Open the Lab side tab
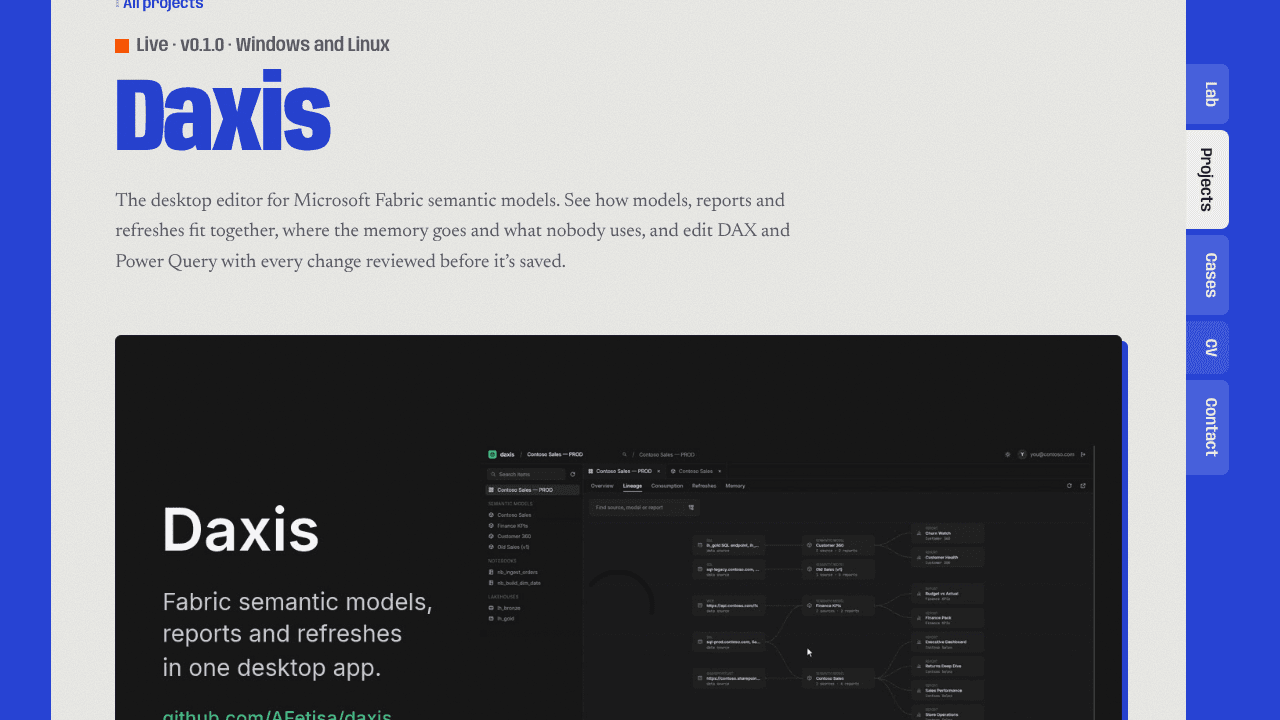 click(x=1208, y=94)
